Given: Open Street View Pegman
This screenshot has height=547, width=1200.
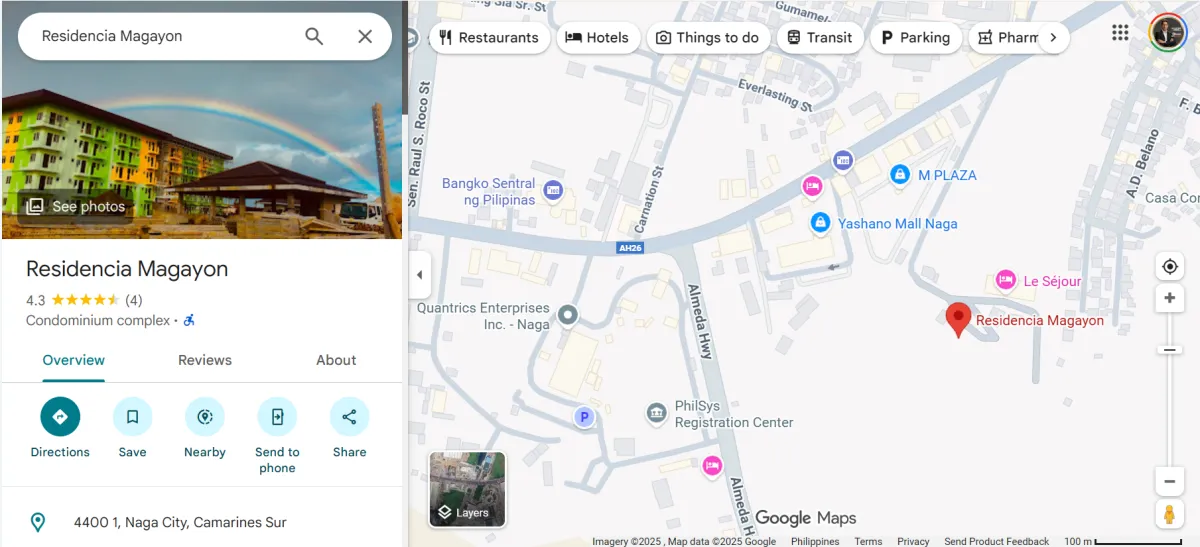Looking at the screenshot, I should click(x=1170, y=515).
